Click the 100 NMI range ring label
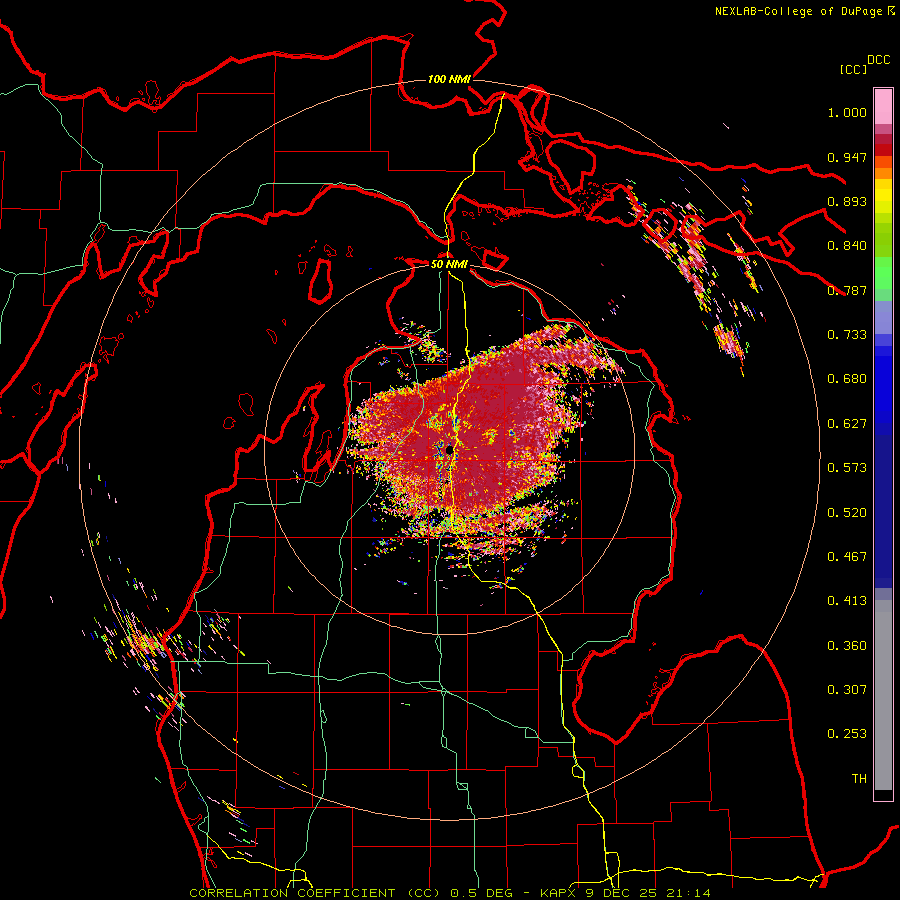The width and height of the screenshot is (900, 900). [449, 79]
